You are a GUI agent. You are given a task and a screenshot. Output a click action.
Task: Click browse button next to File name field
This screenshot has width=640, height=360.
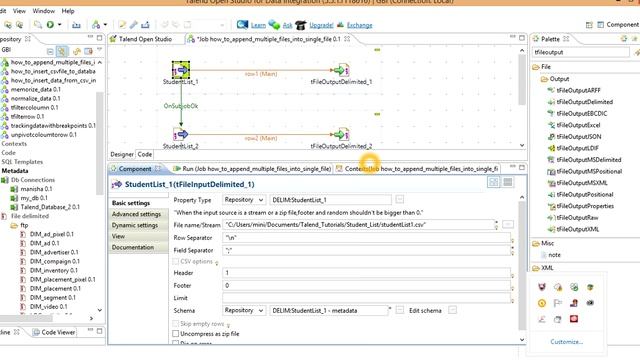(508, 224)
